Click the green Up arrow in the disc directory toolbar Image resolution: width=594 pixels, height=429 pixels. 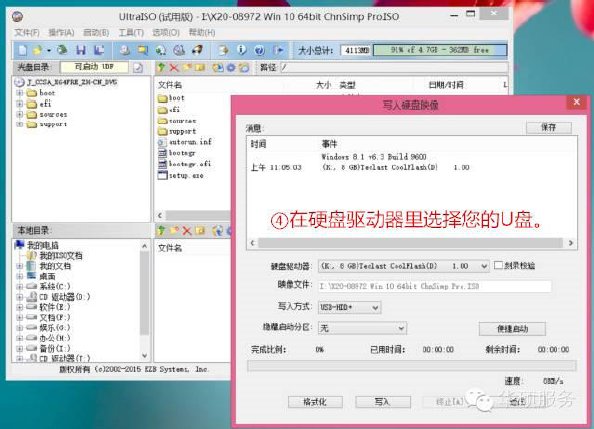161,67
